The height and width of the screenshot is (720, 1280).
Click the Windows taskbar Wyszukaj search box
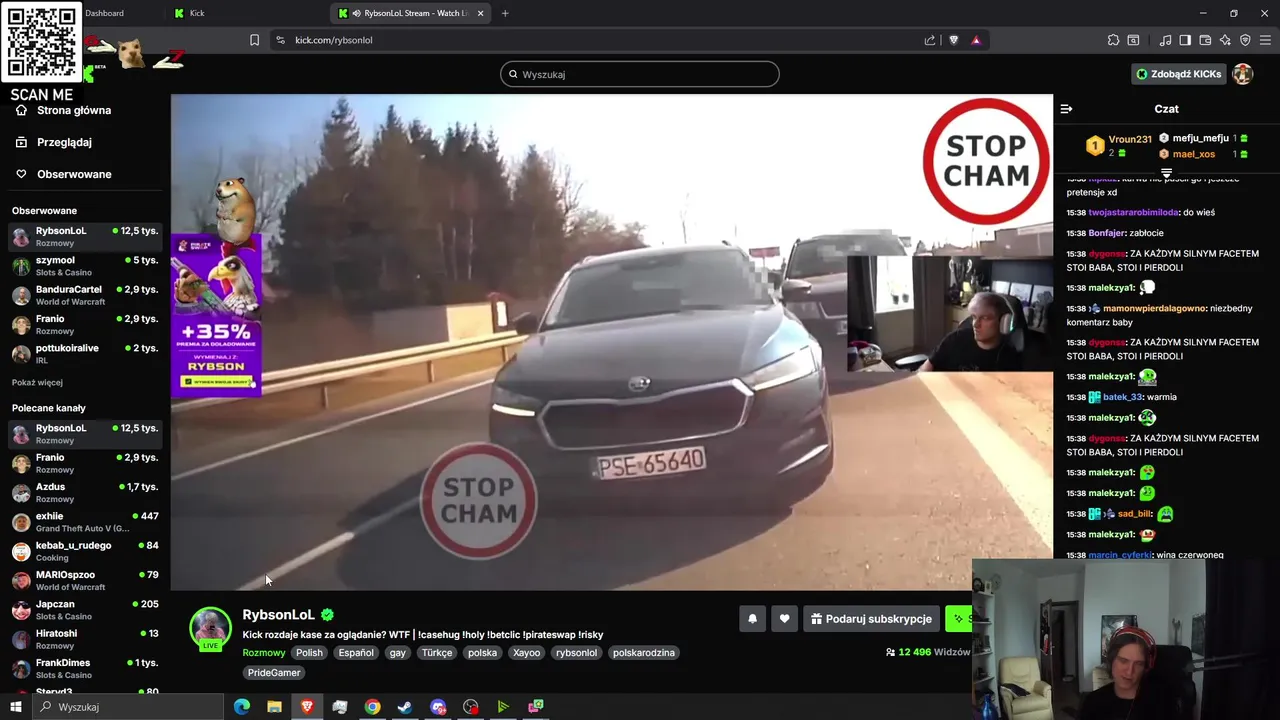pyautogui.click(x=126, y=707)
